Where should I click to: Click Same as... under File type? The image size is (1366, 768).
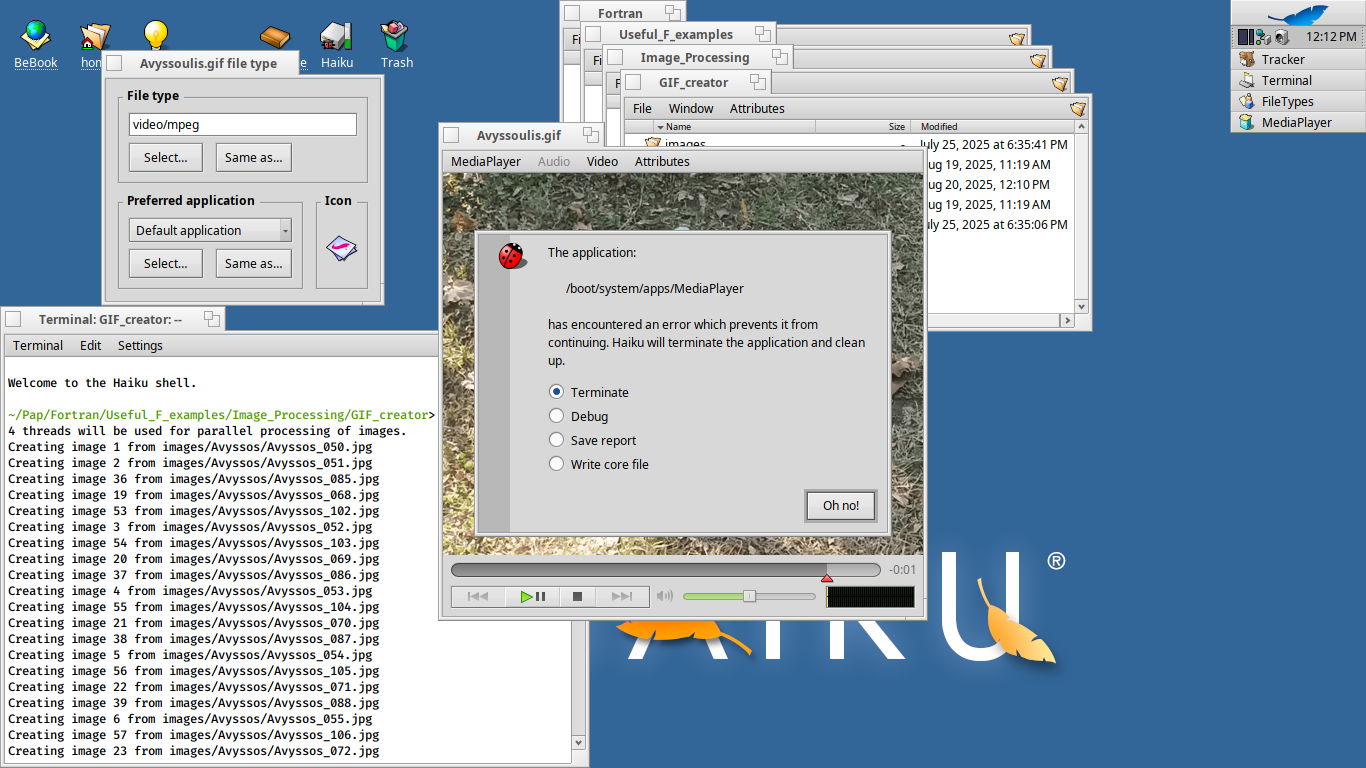(x=253, y=157)
